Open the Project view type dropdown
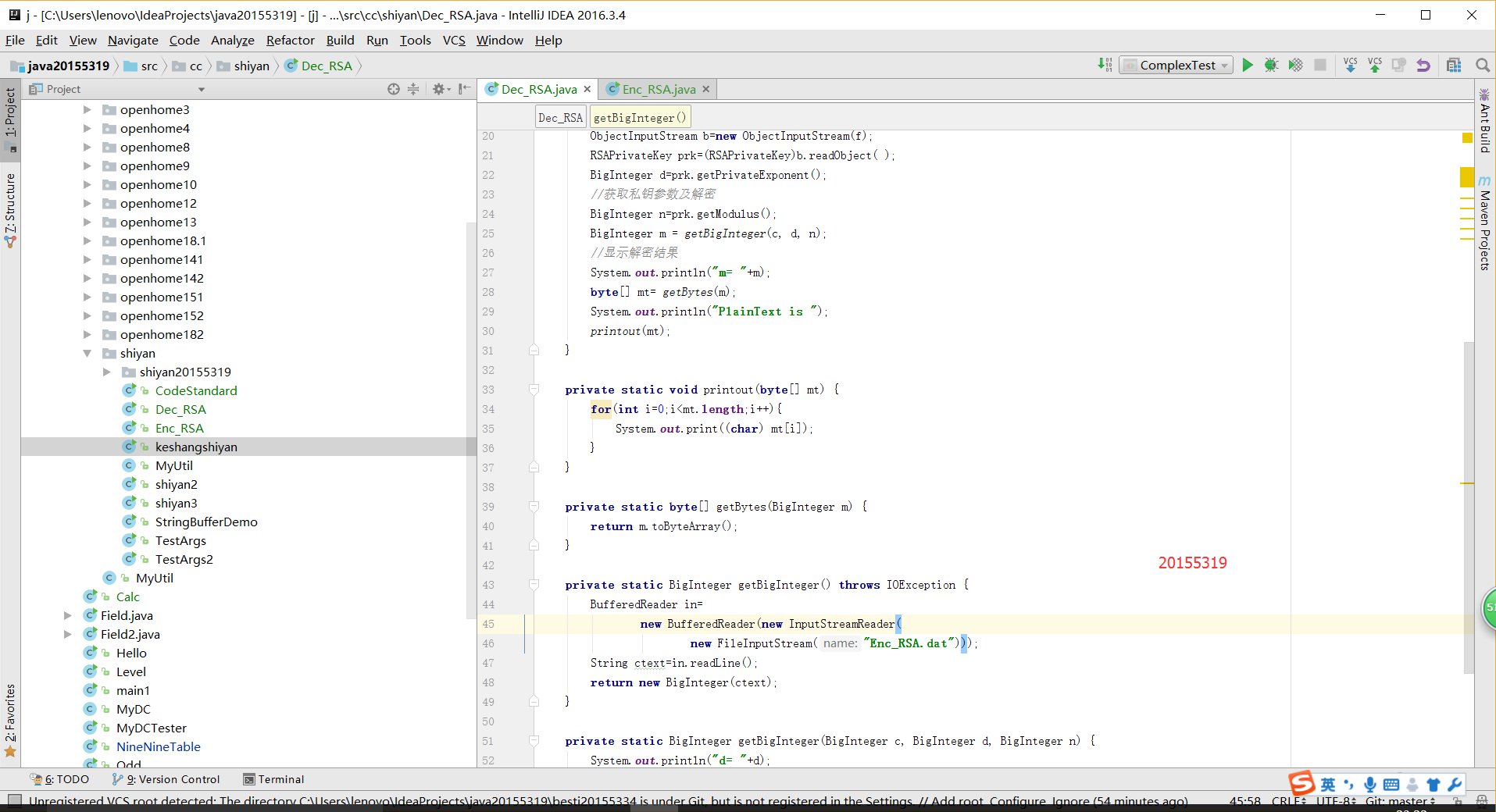 tap(202, 89)
